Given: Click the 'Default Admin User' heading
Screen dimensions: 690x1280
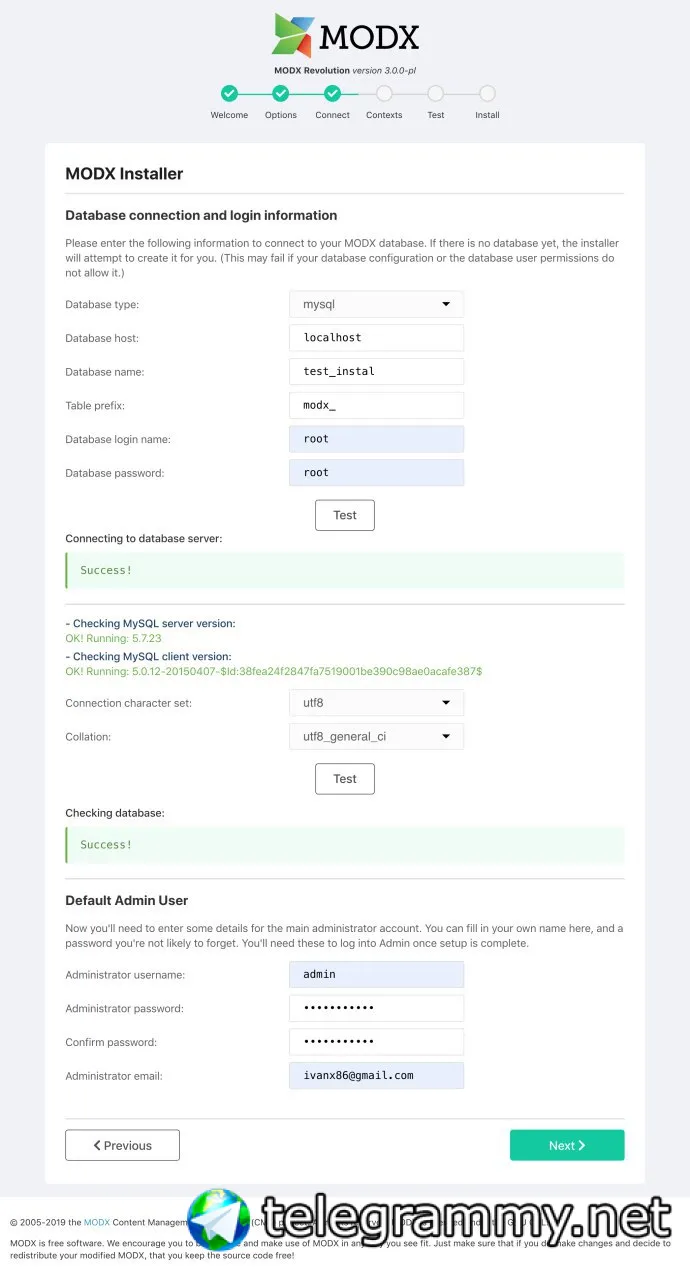Looking at the screenshot, I should [127, 900].
